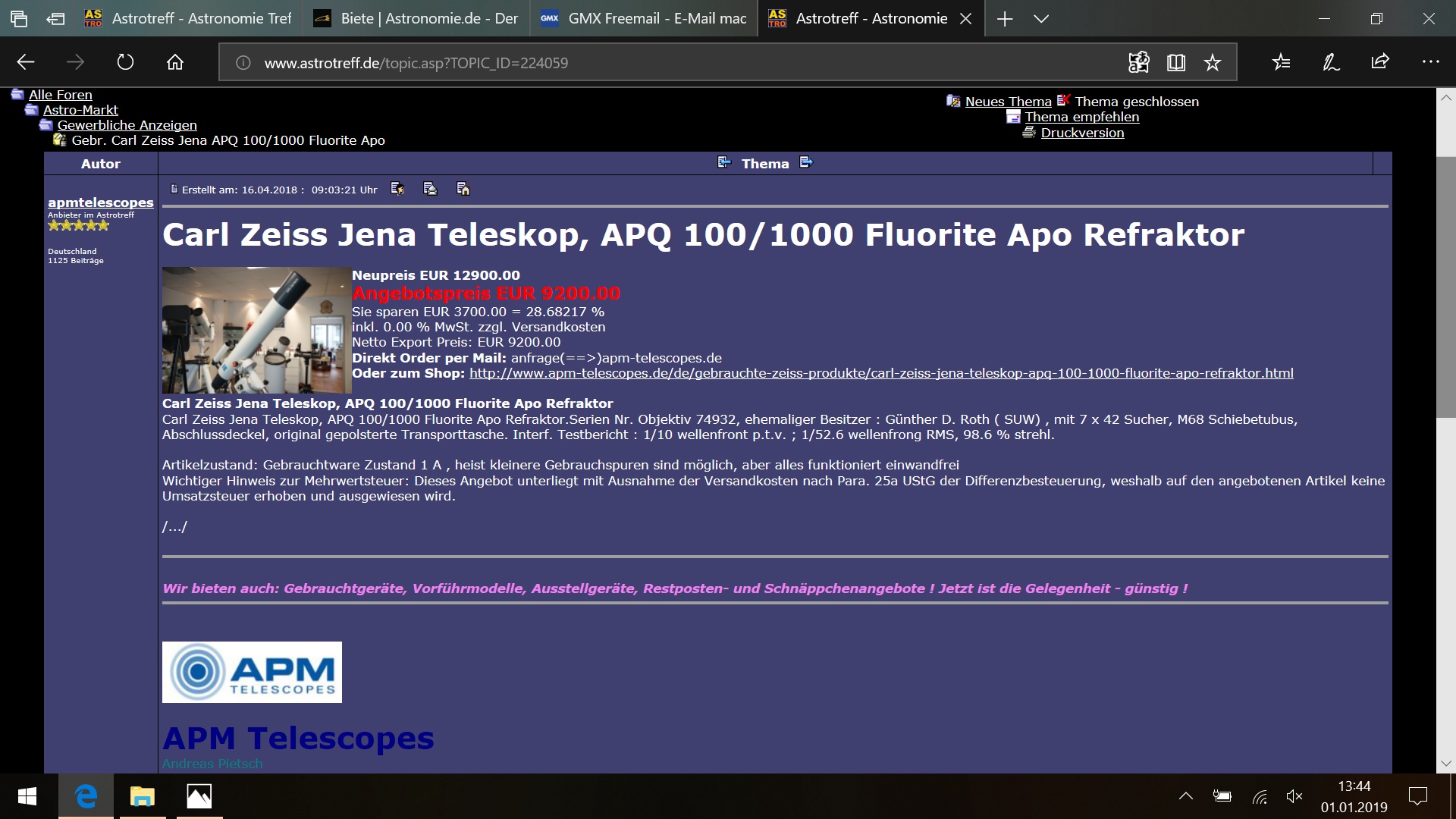Click the APM Telescopes logo image
Screen dimensions: 1456x819
point(252,672)
